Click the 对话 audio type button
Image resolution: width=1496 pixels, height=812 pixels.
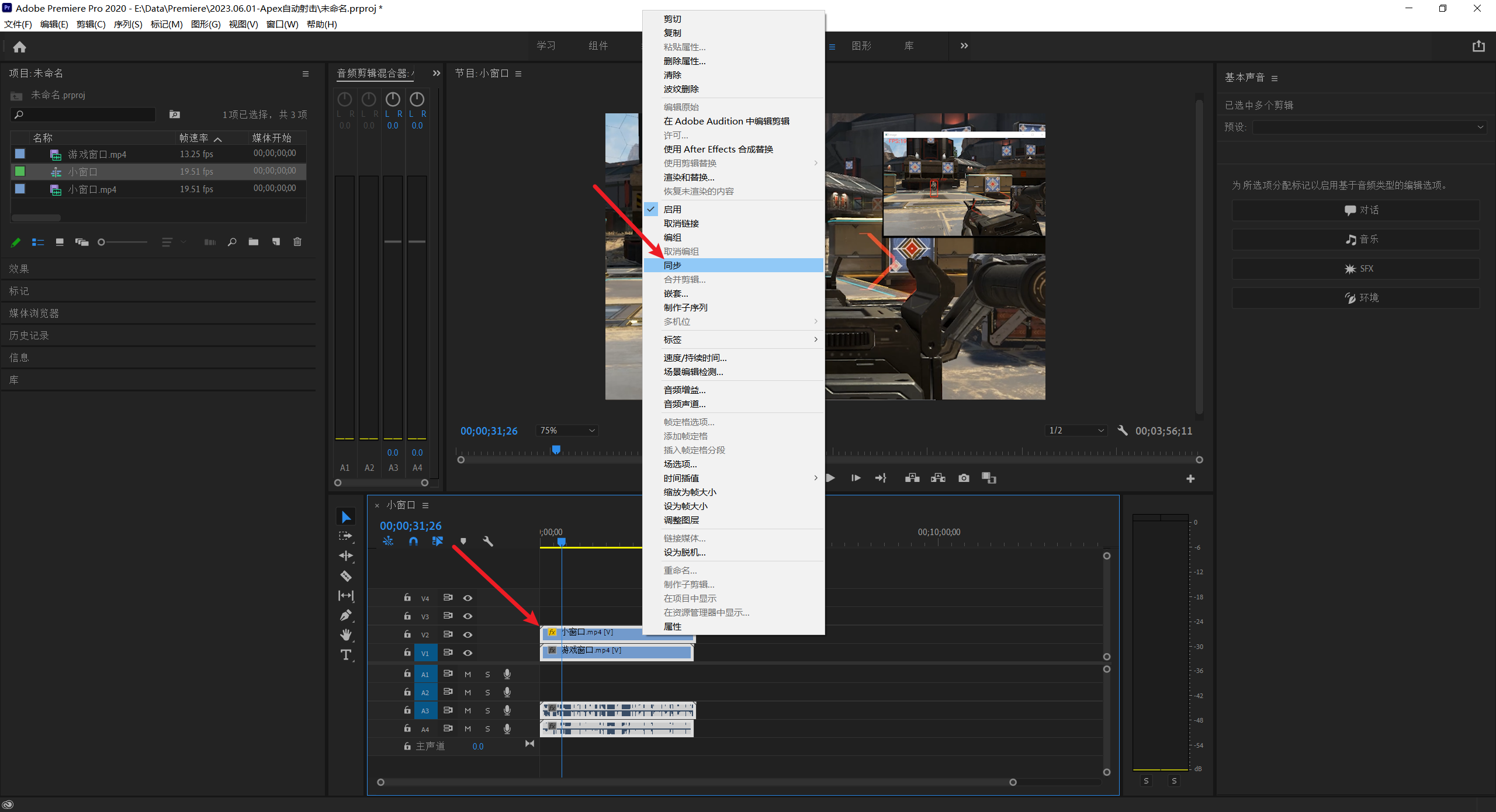1356,210
